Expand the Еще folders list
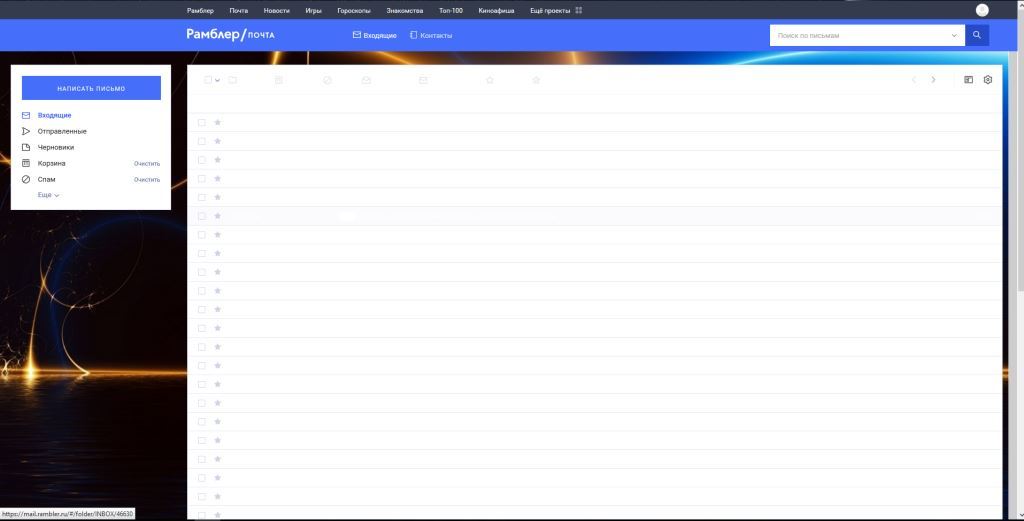Image resolution: width=1024 pixels, height=521 pixels. click(48, 195)
